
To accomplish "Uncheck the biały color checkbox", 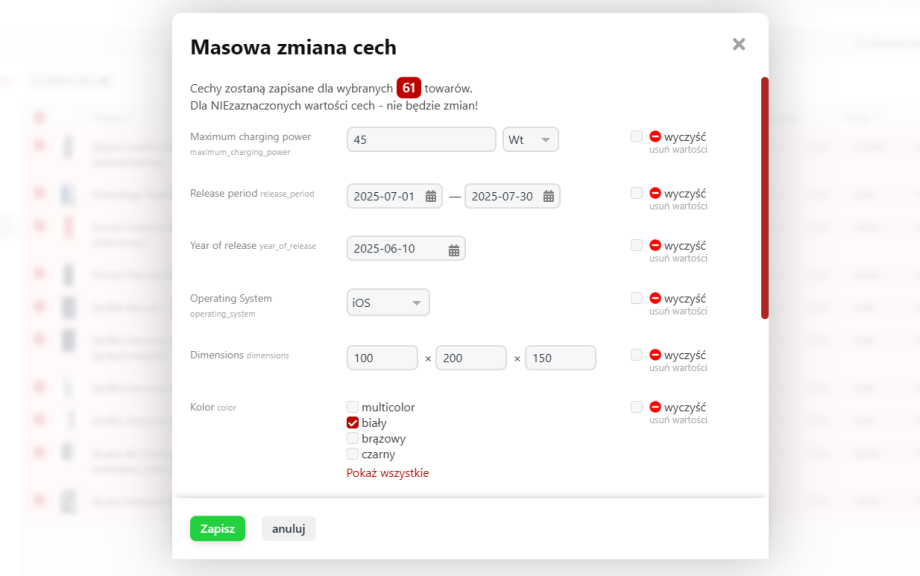I will 352,423.
